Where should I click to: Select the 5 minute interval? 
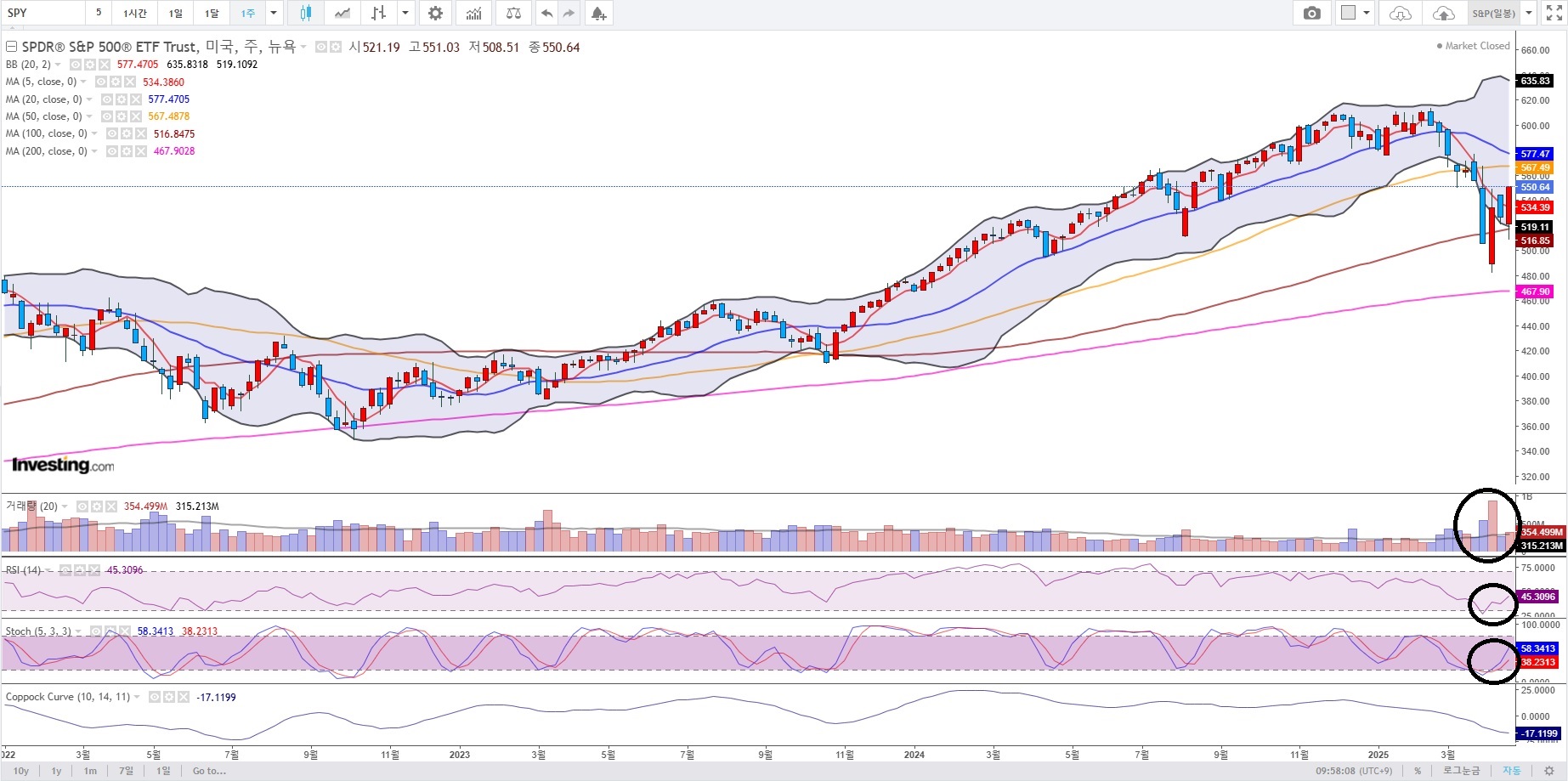(x=99, y=13)
